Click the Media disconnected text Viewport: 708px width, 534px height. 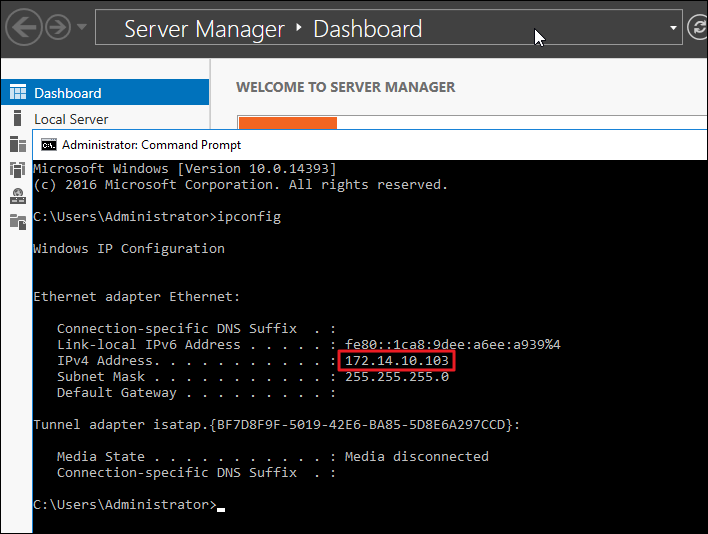coord(417,457)
